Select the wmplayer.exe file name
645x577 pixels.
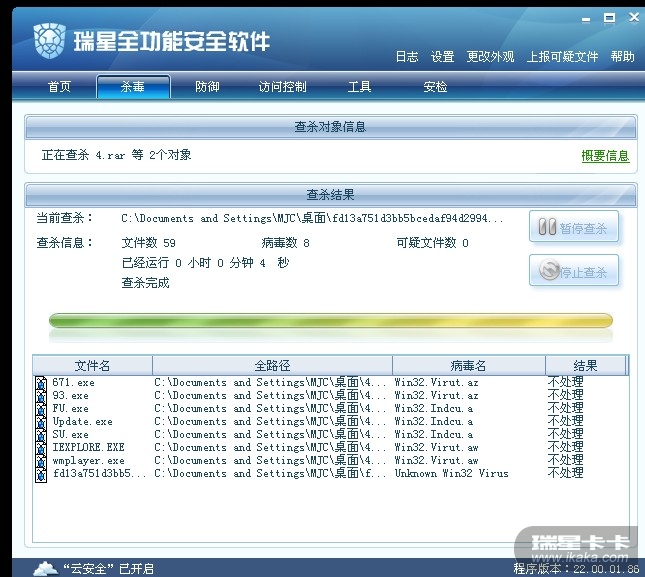[x=88, y=461]
